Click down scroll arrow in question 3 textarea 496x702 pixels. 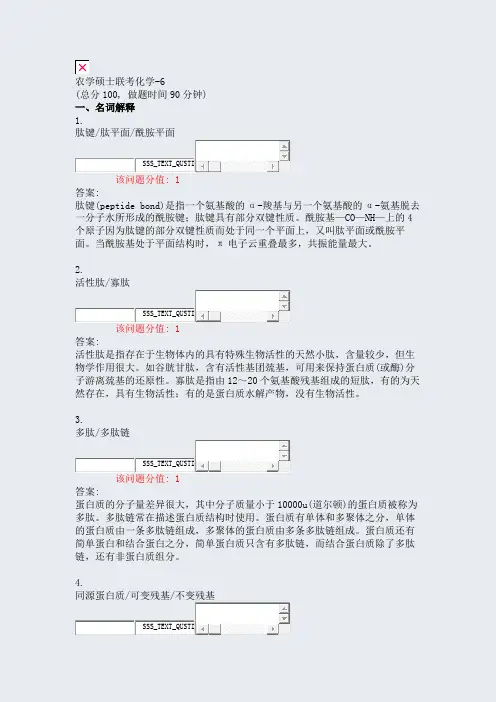pos(284,456)
